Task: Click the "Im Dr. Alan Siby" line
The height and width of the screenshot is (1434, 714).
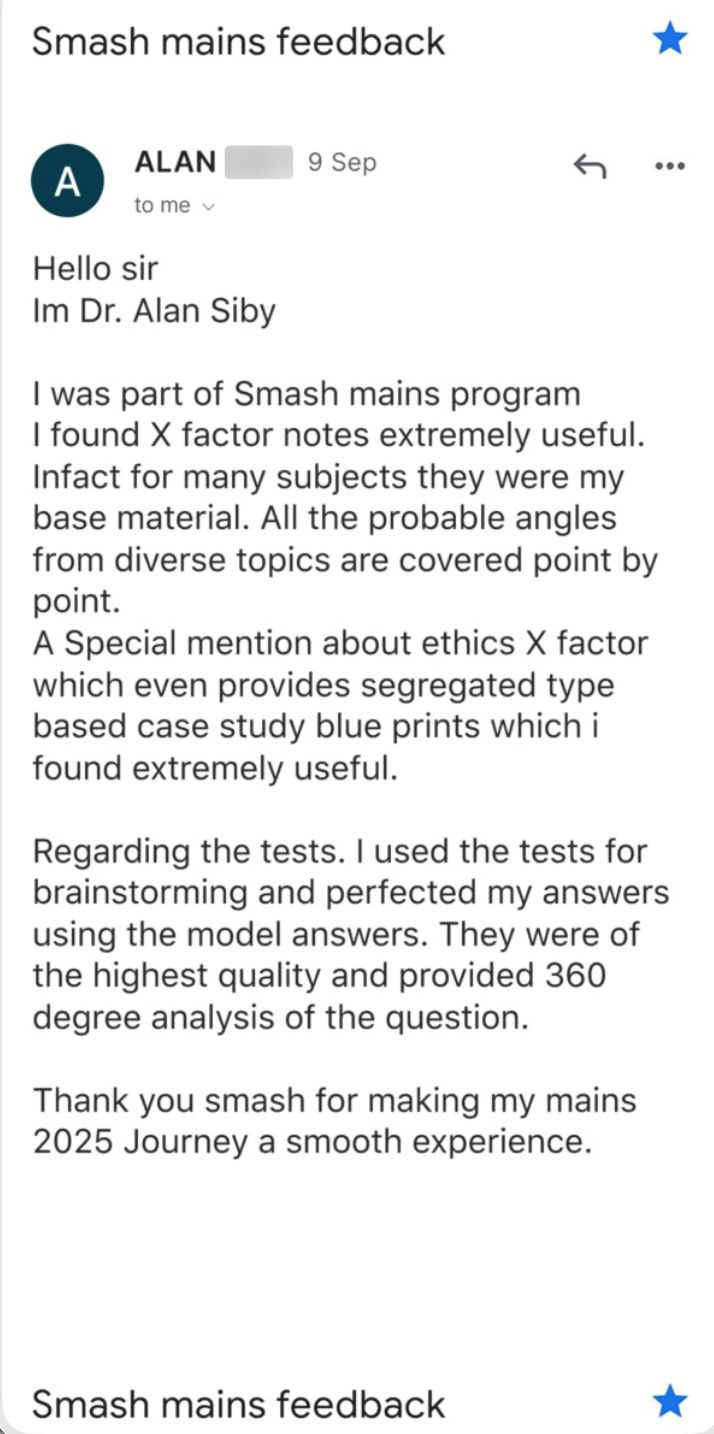Action: (154, 311)
